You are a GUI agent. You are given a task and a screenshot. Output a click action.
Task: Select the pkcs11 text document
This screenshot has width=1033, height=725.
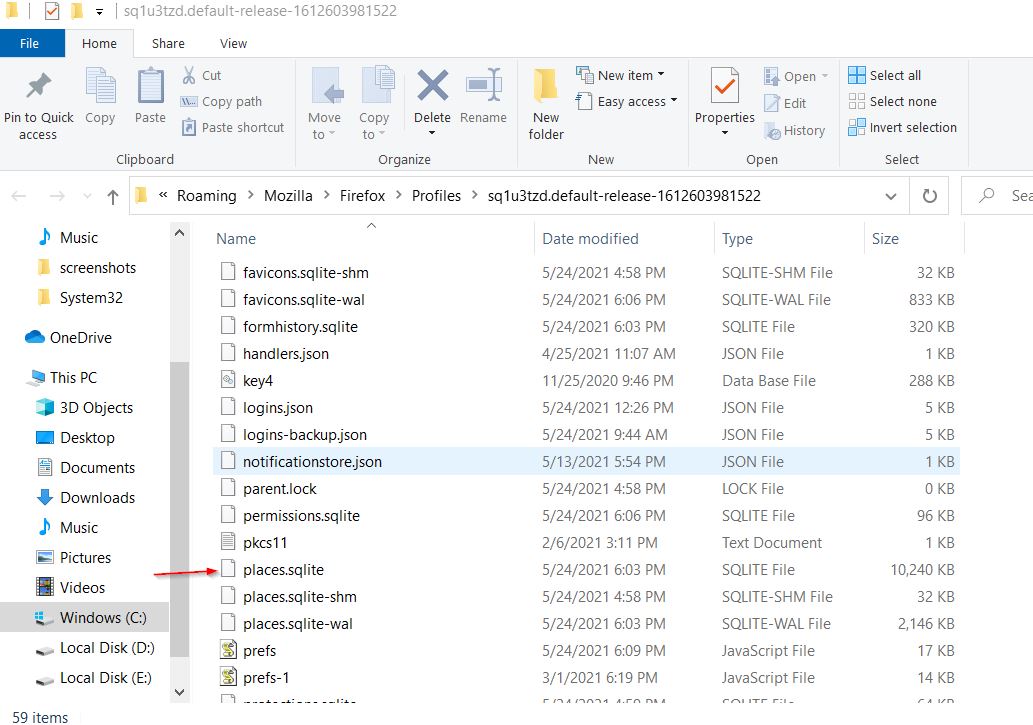pyautogui.click(x=586, y=542)
